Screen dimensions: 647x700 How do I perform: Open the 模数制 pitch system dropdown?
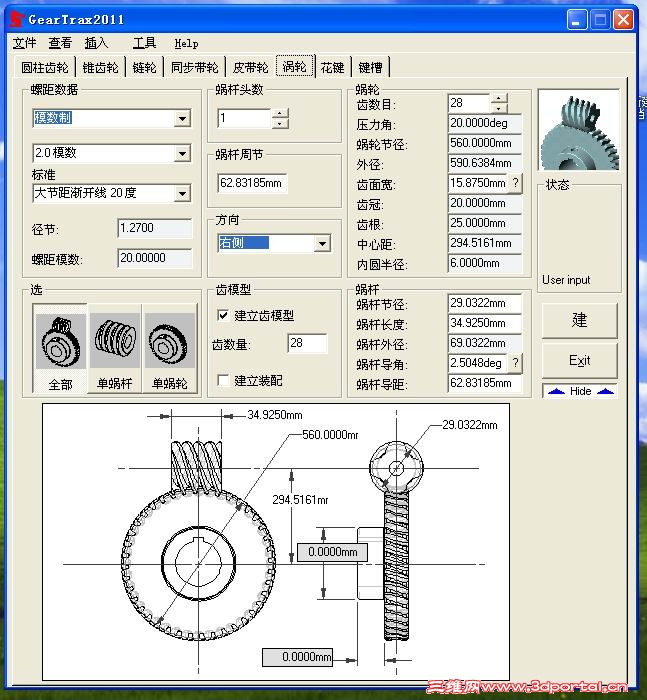pyautogui.click(x=182, y=119)
